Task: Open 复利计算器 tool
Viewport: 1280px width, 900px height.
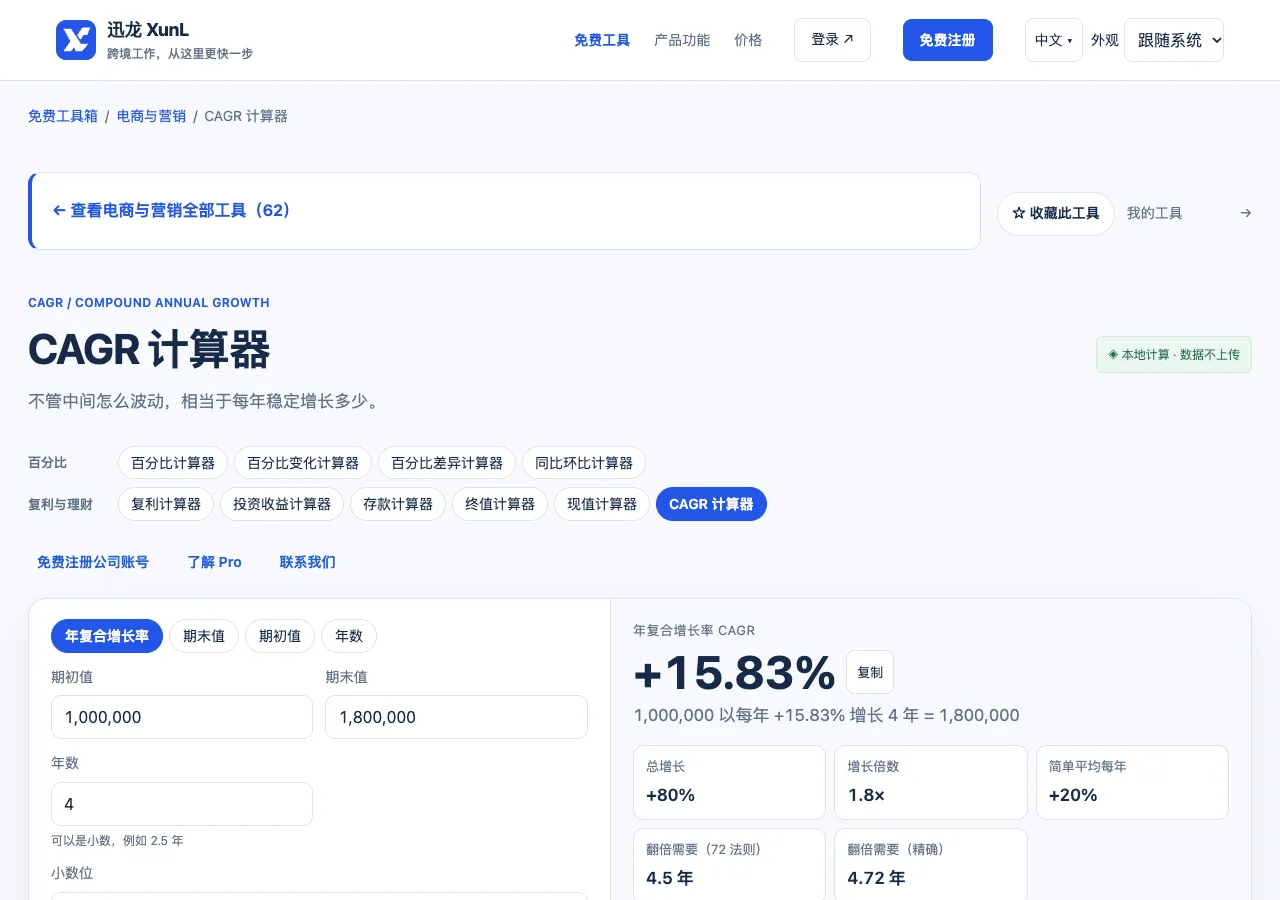Action: 166,504
